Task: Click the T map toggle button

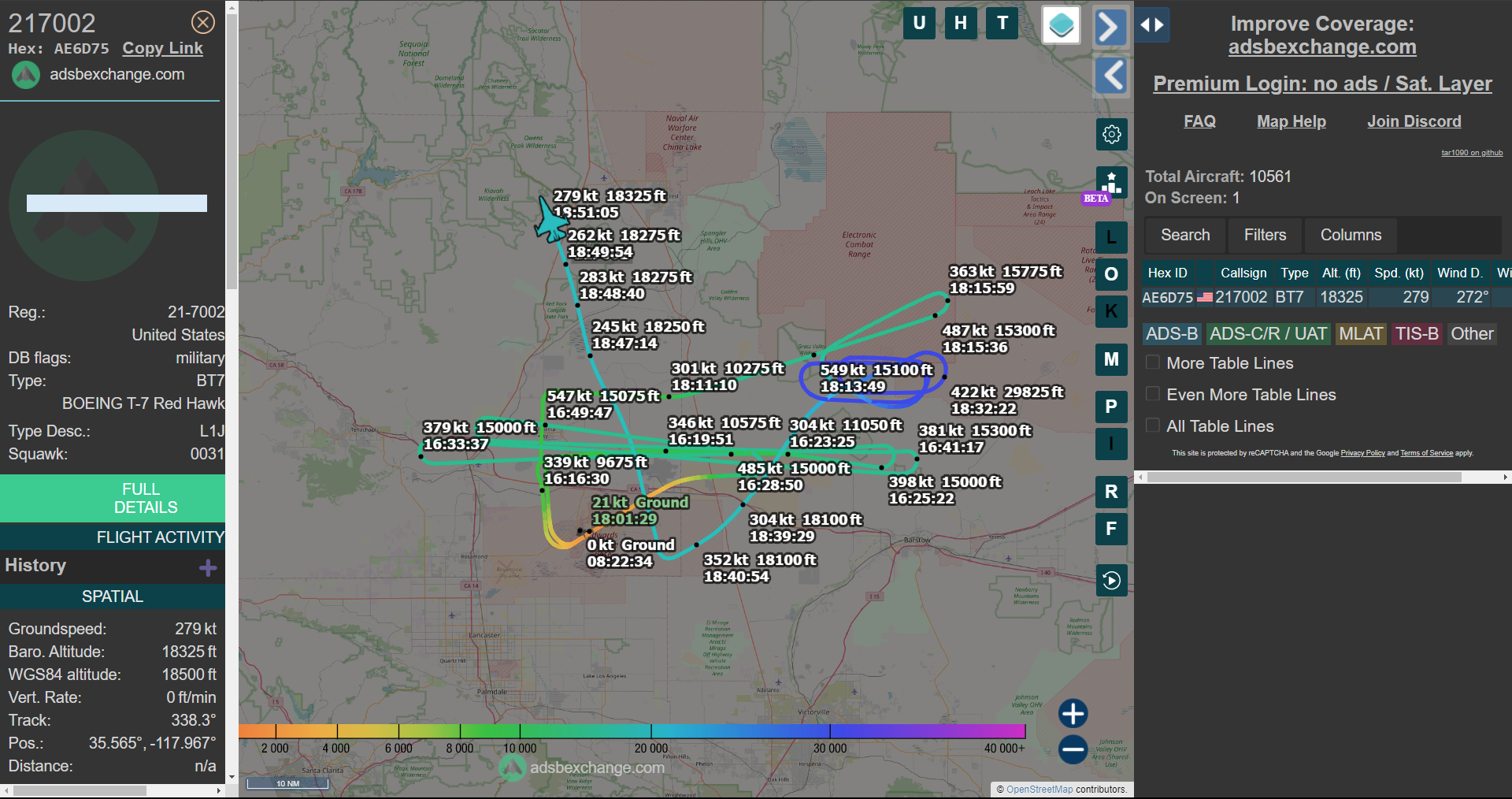Action: 1002,23
